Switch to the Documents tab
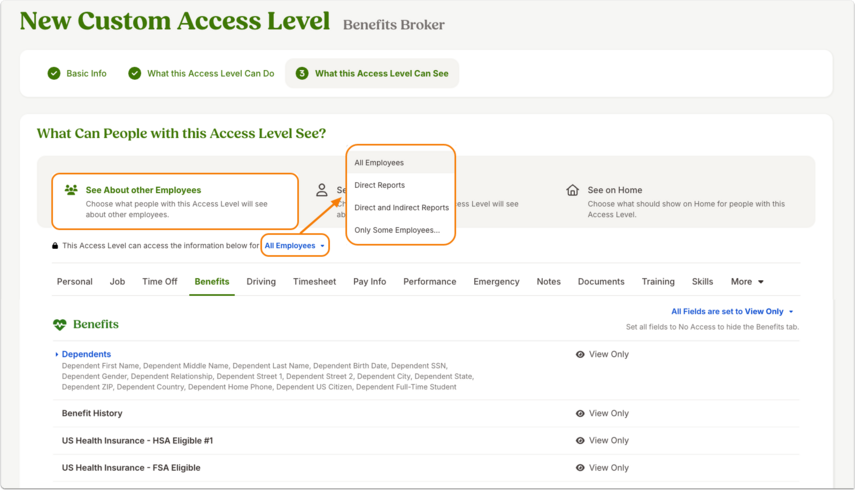Image resolution: width=855 pixels, height=490 pixels. pos(601,282)
